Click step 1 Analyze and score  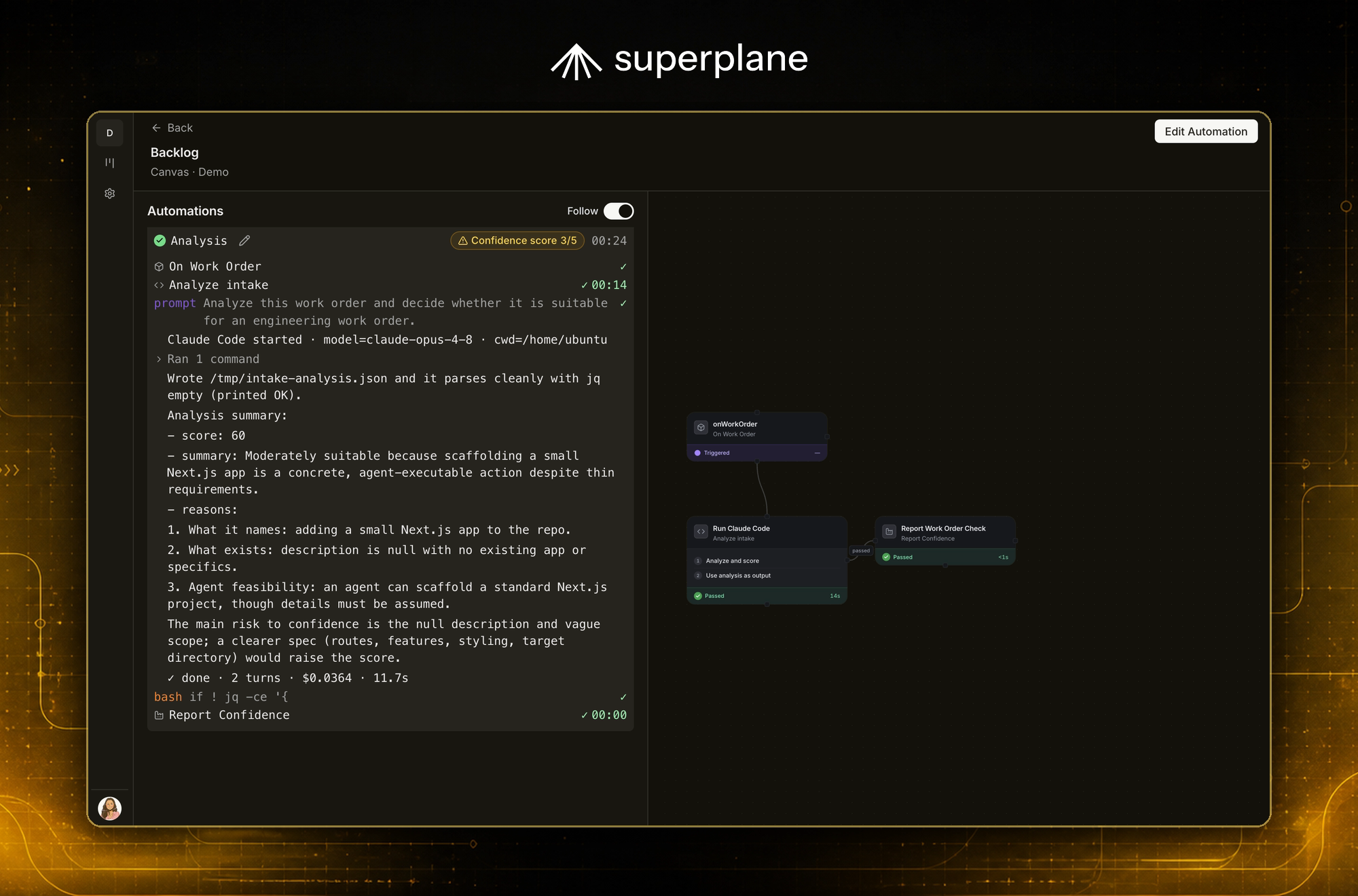(x=732, y=561)
